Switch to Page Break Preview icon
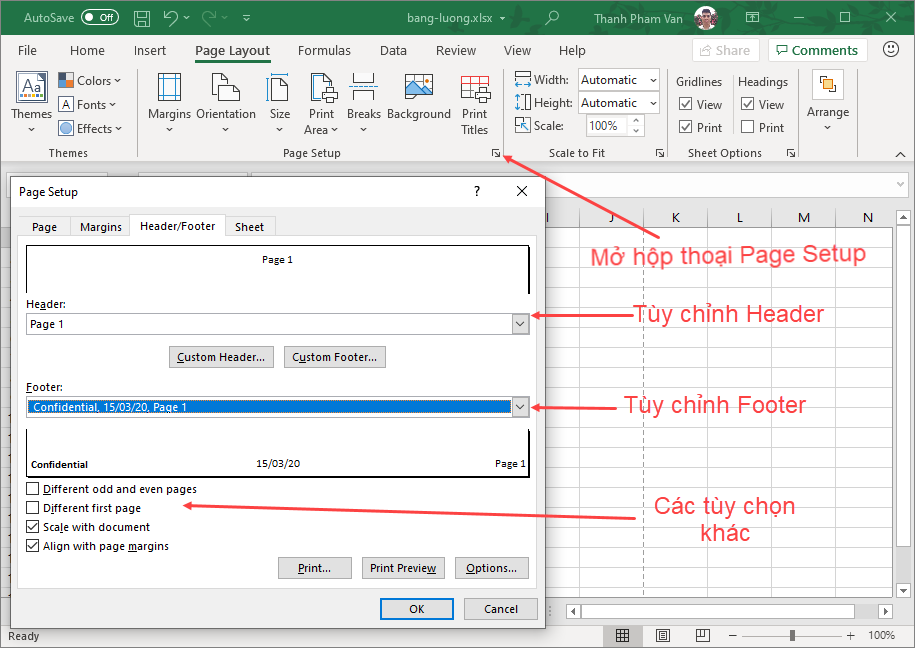The image size is (915, 648). coord(703,635)
